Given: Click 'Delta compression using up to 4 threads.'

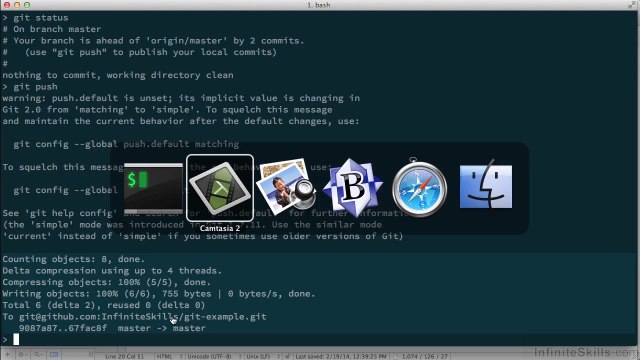Looking at the screenshot, I should tap(112, 271).
